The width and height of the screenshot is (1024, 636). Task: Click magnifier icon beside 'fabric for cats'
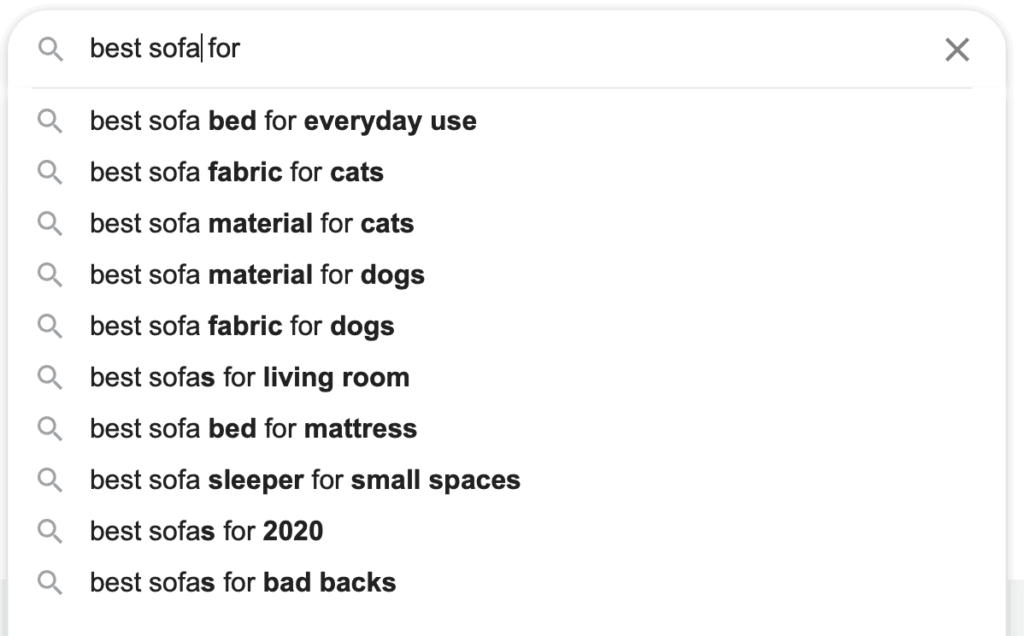[x=50, y=172]
